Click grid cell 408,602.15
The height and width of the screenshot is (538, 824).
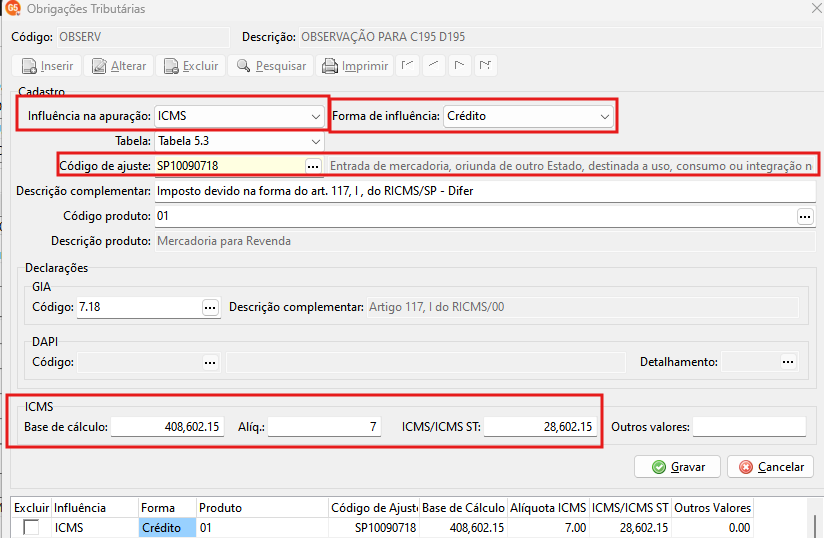pyautogui.click(x=464, y=527)
